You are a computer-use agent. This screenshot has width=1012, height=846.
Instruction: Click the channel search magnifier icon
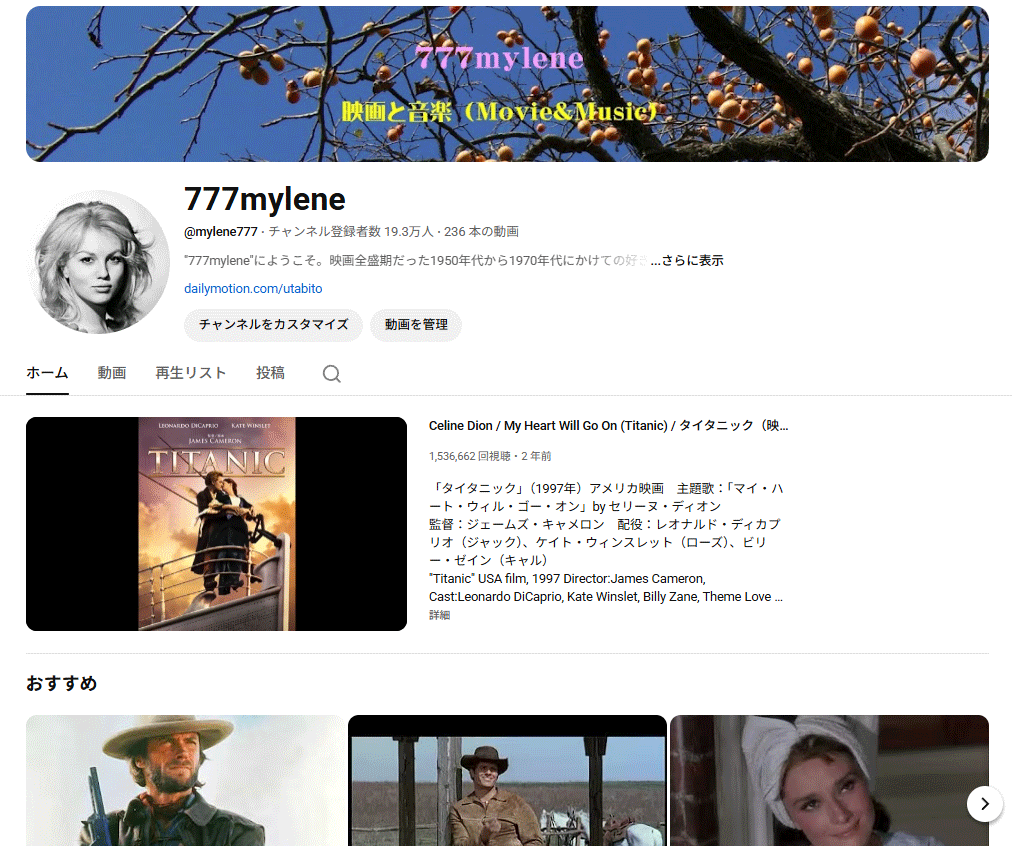(x=331, y=374)
